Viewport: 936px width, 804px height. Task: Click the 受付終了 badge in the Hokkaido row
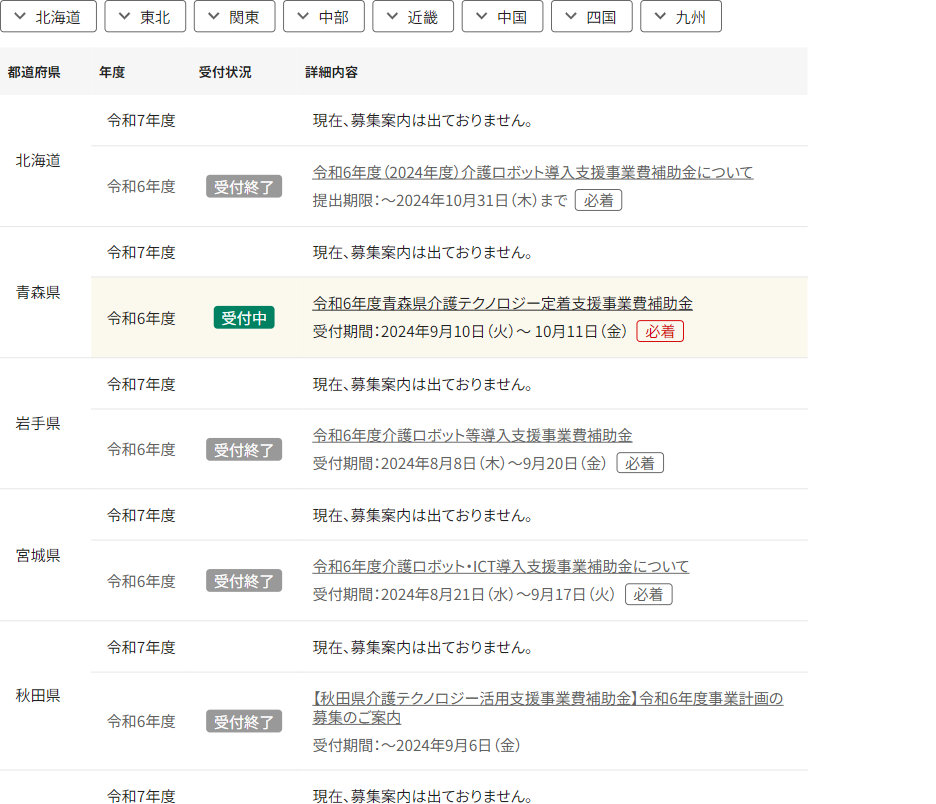(244, 186)
